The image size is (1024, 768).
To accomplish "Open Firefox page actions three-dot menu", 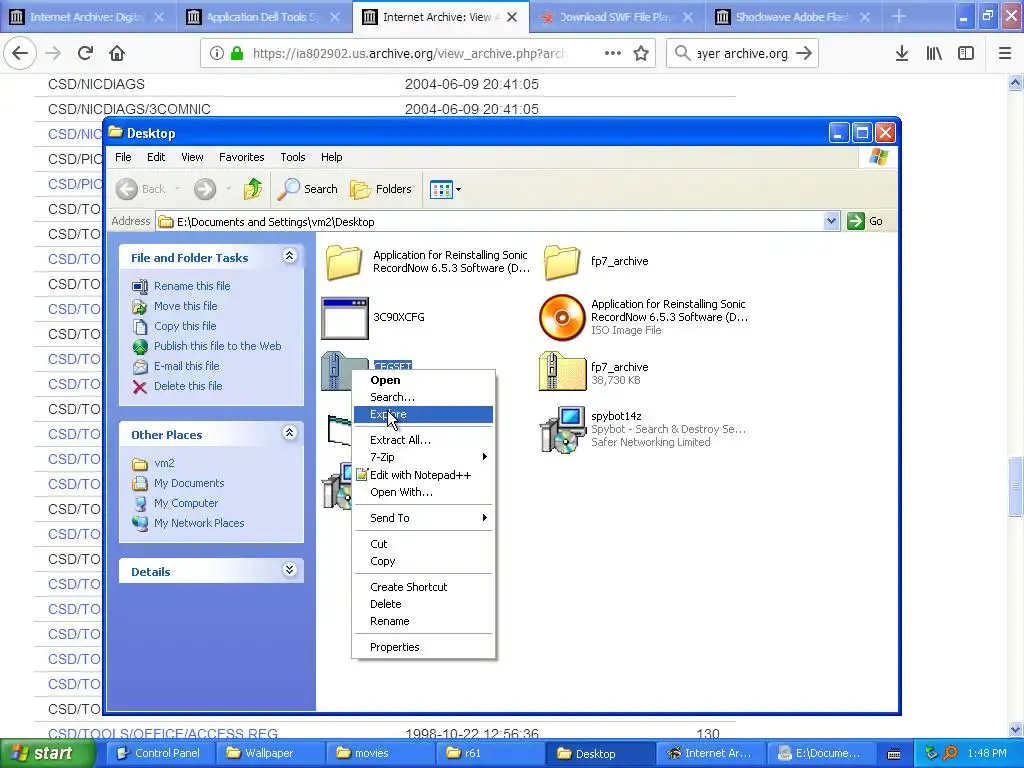I will pos(613,54).
